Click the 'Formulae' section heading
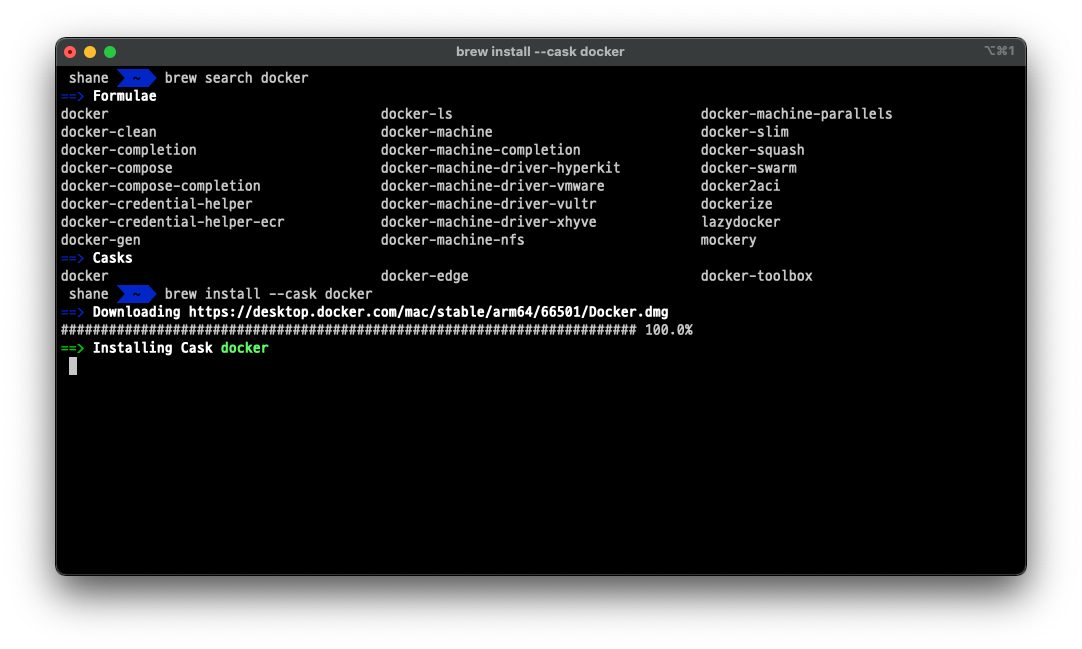The height and width of the screenshot is (649, 1082). (125, 96)
